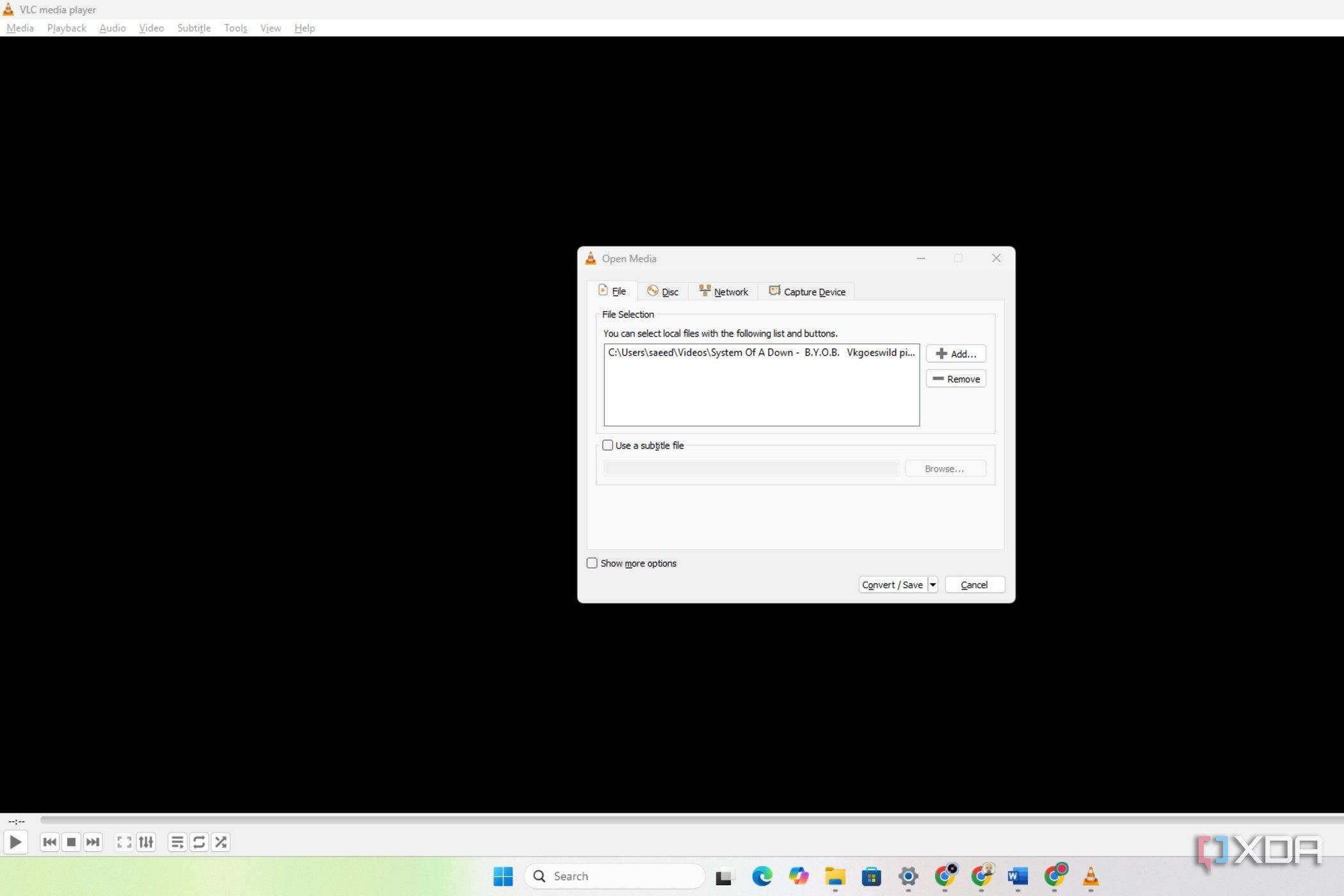Image resolution: width=1344 pixels, height=896 pixels.
Task: Click the subtitle Browse... button
Action: click(945, 468)
